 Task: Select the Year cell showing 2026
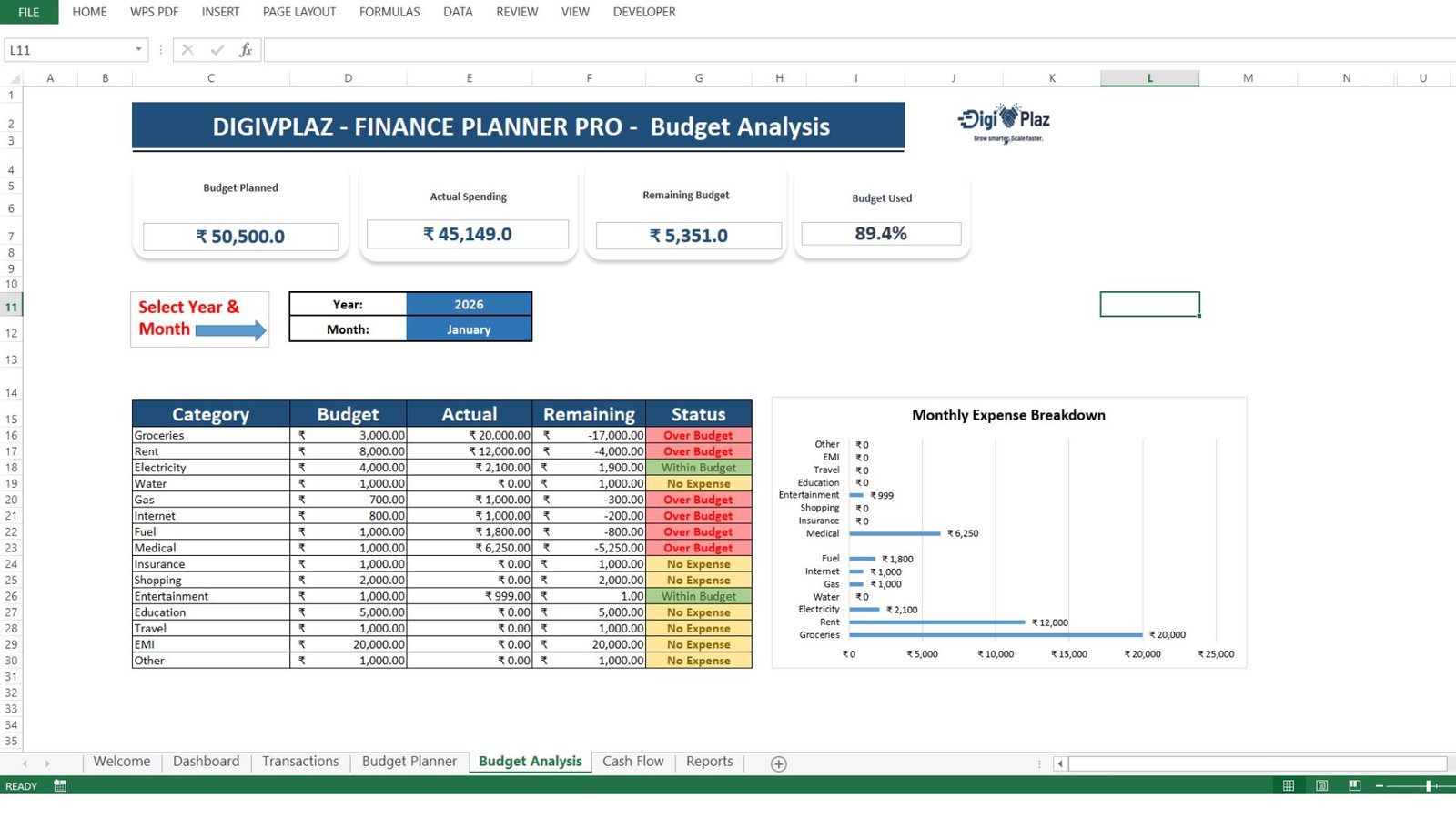(x=469, y=305)
